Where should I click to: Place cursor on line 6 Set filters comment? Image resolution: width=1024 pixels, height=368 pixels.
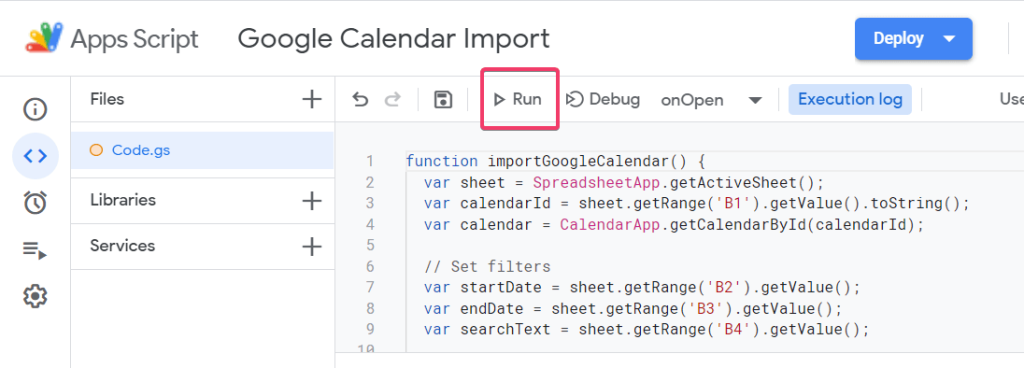487,266
